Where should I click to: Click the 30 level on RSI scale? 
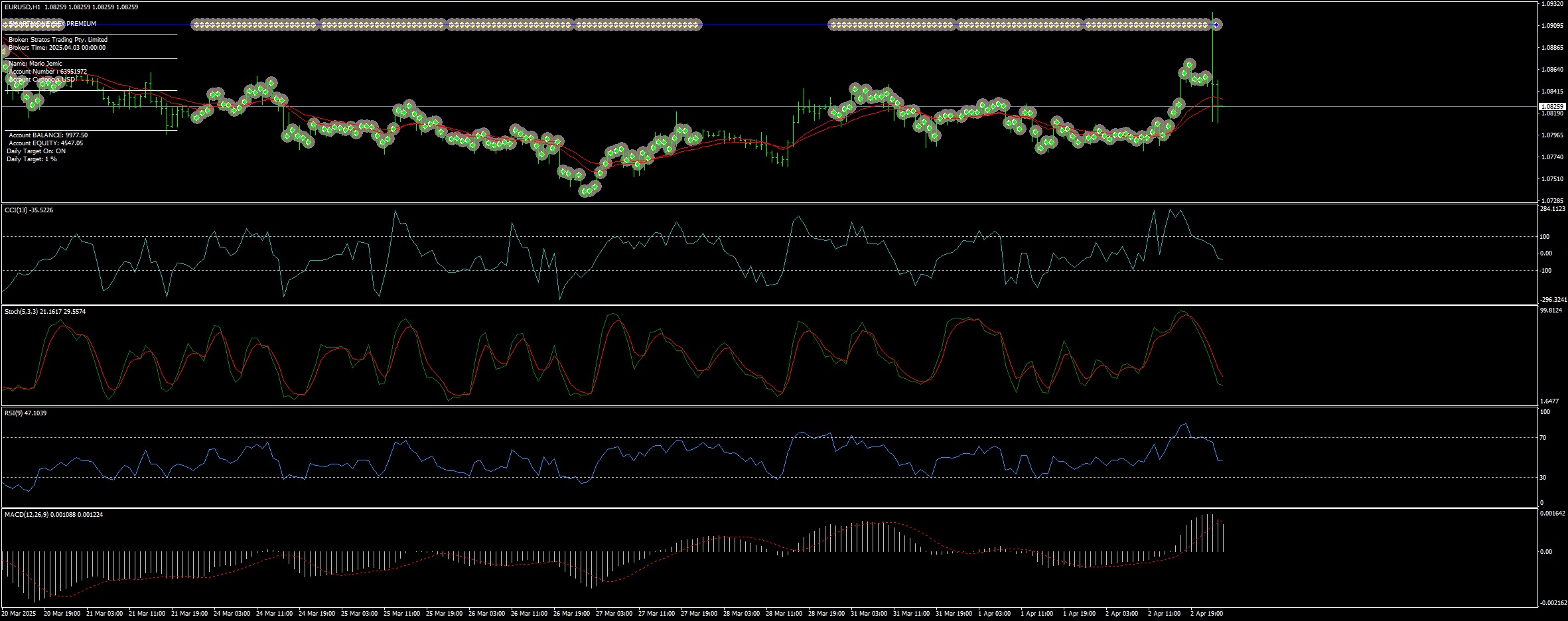[1543, 478]
